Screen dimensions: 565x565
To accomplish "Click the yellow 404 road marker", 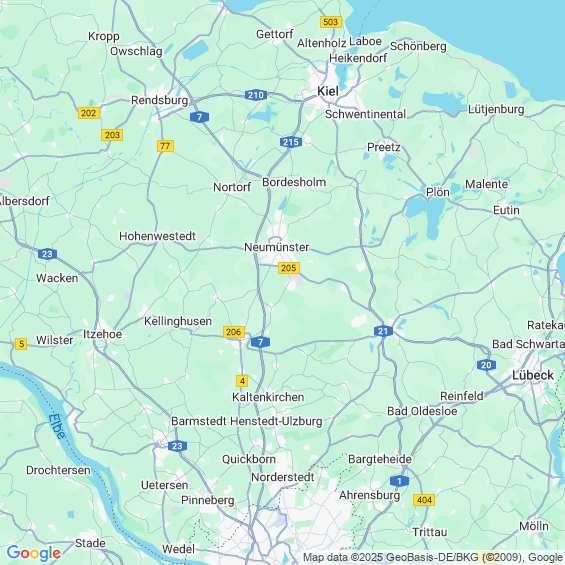I will click(424, 500).
